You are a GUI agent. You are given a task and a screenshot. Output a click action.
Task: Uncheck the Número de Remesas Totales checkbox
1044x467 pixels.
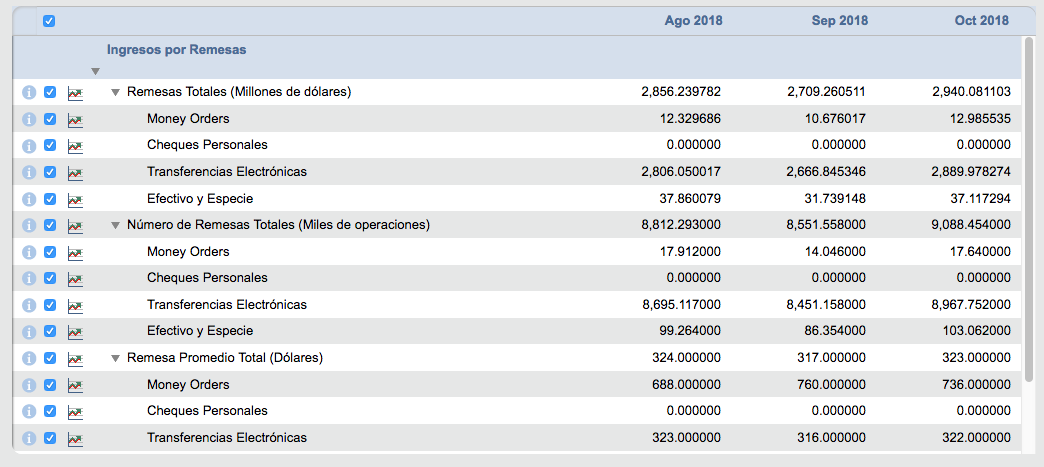(50, 225)
